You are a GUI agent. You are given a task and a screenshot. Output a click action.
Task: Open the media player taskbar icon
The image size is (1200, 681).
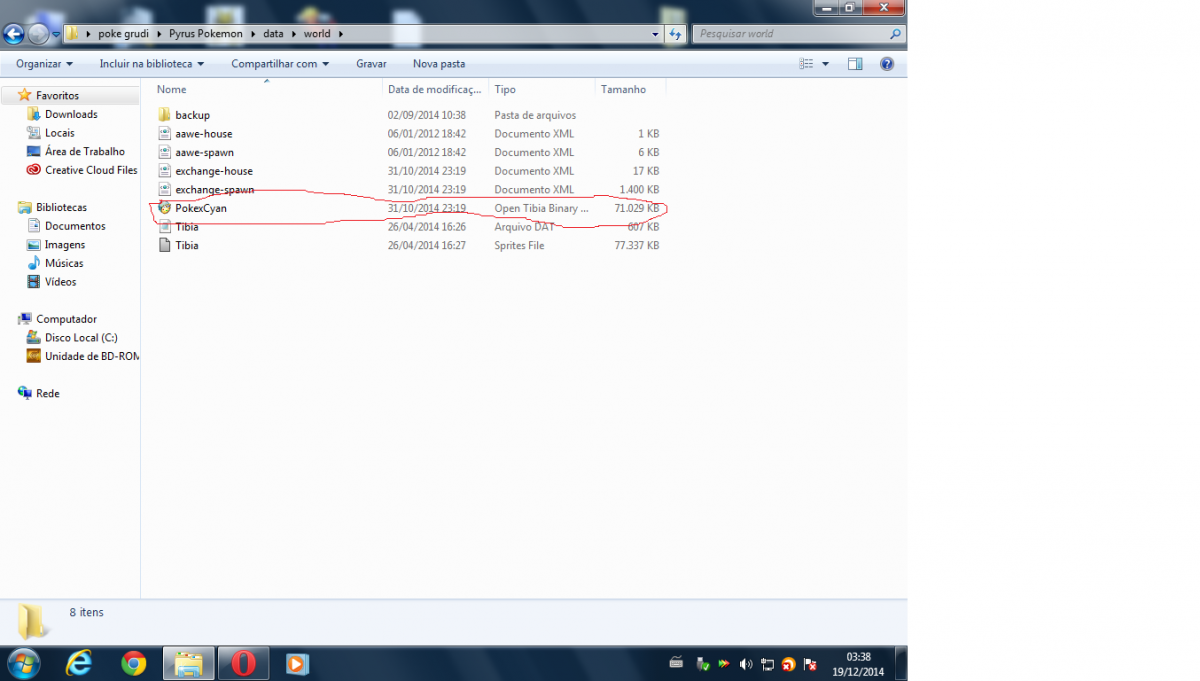click(296, 663)
